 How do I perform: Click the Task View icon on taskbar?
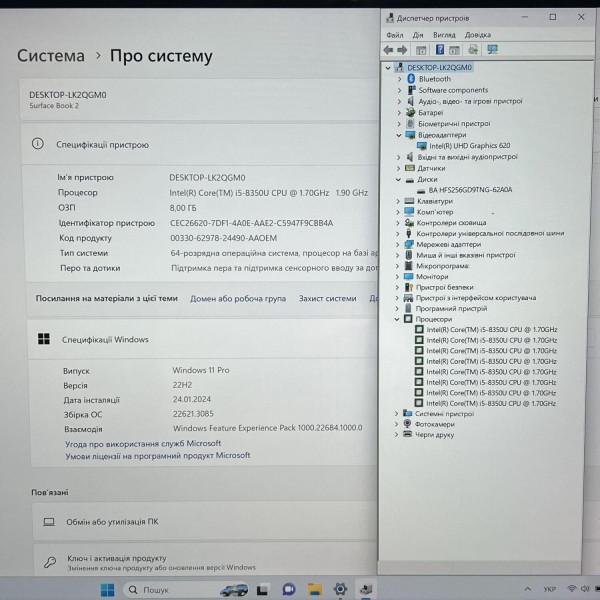262,590
